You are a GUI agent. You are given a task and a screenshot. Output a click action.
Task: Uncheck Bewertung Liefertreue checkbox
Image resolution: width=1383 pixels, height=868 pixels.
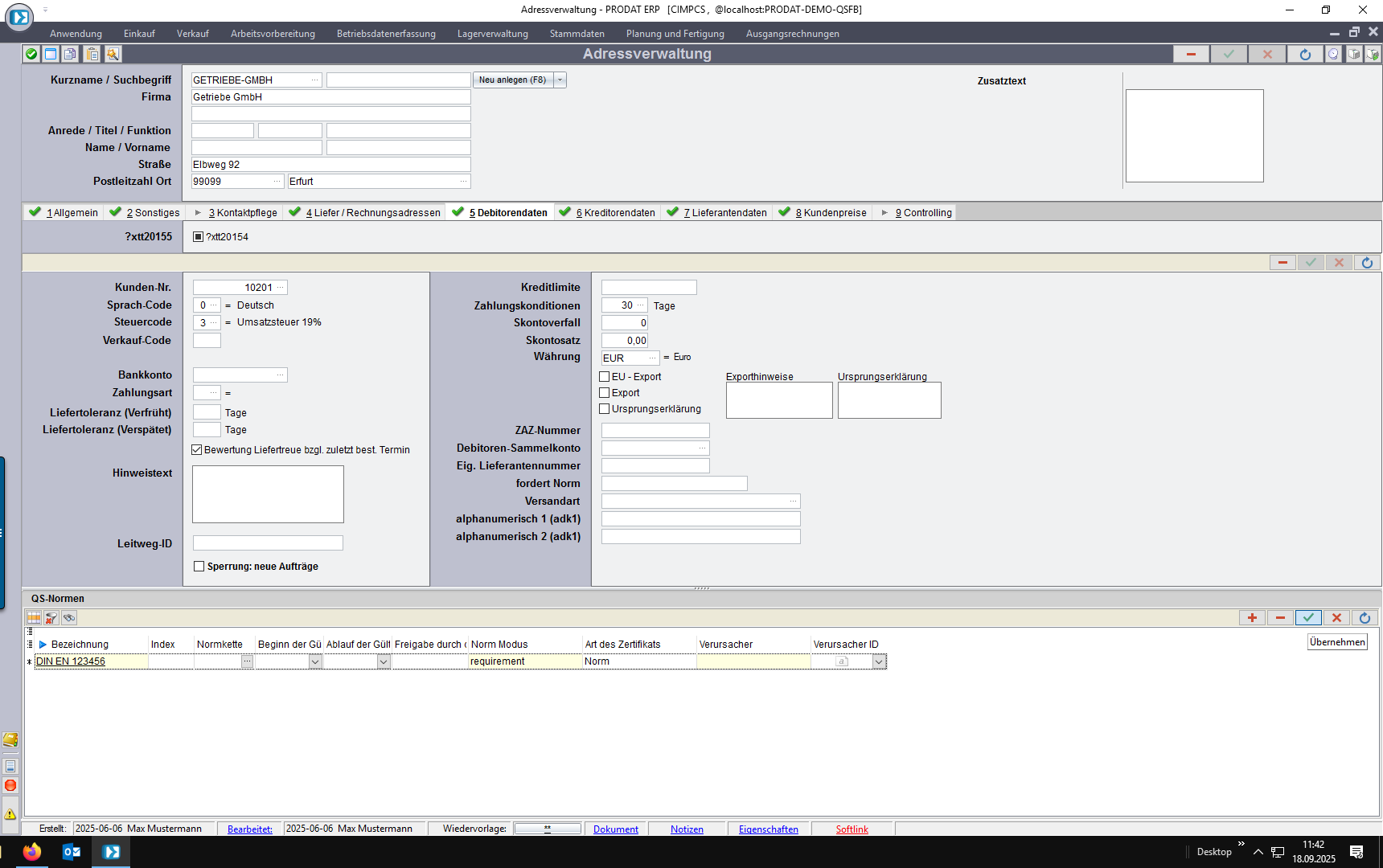point(197,450)
